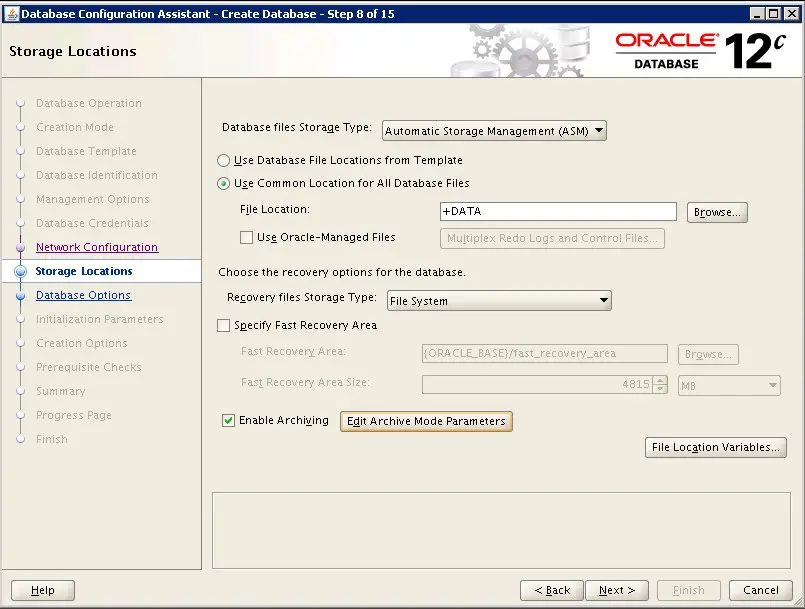Click the Progress Page step
Screen dimensions: 805x609
(74, 415)
